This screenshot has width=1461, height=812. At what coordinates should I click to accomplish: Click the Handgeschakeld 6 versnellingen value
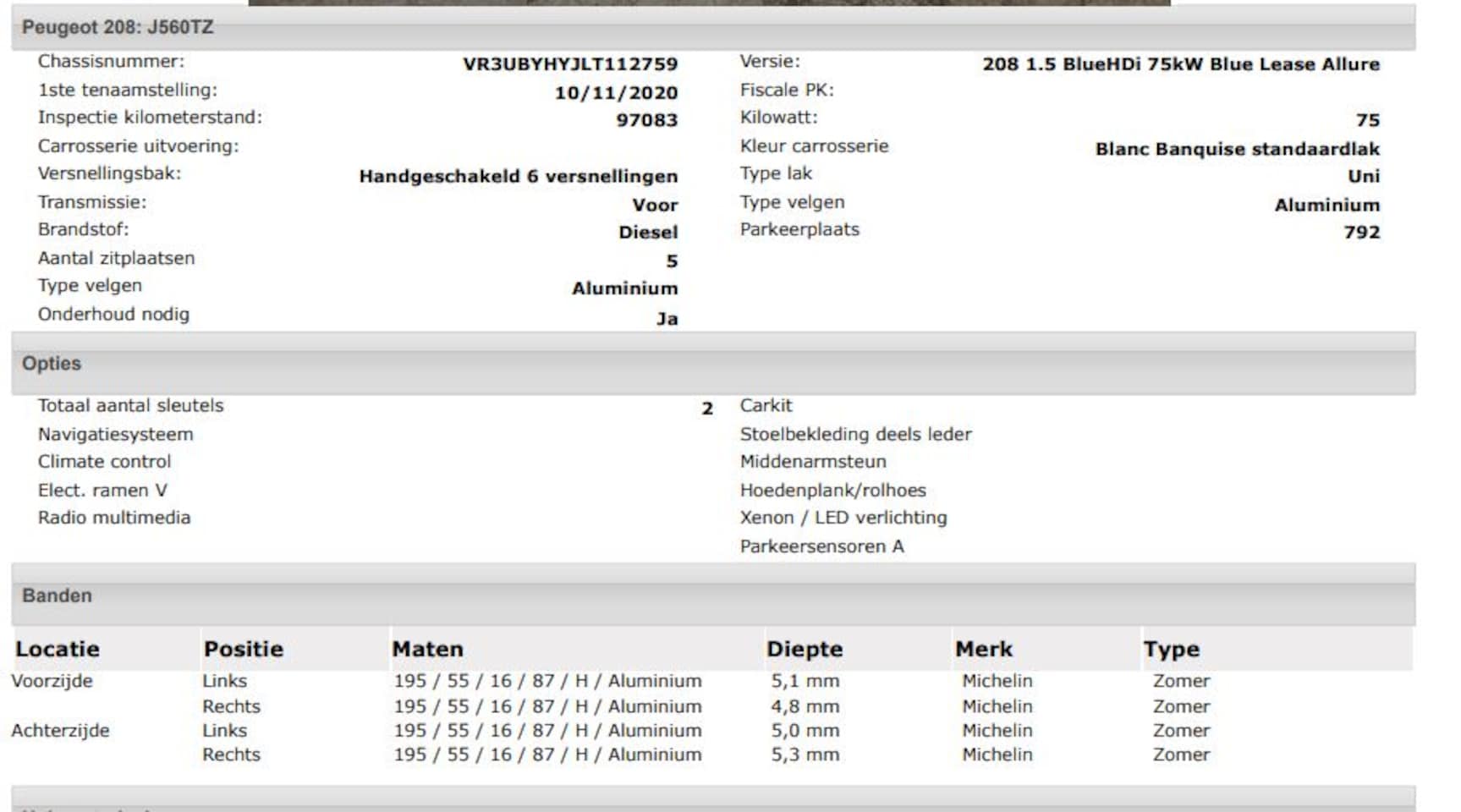518,177
